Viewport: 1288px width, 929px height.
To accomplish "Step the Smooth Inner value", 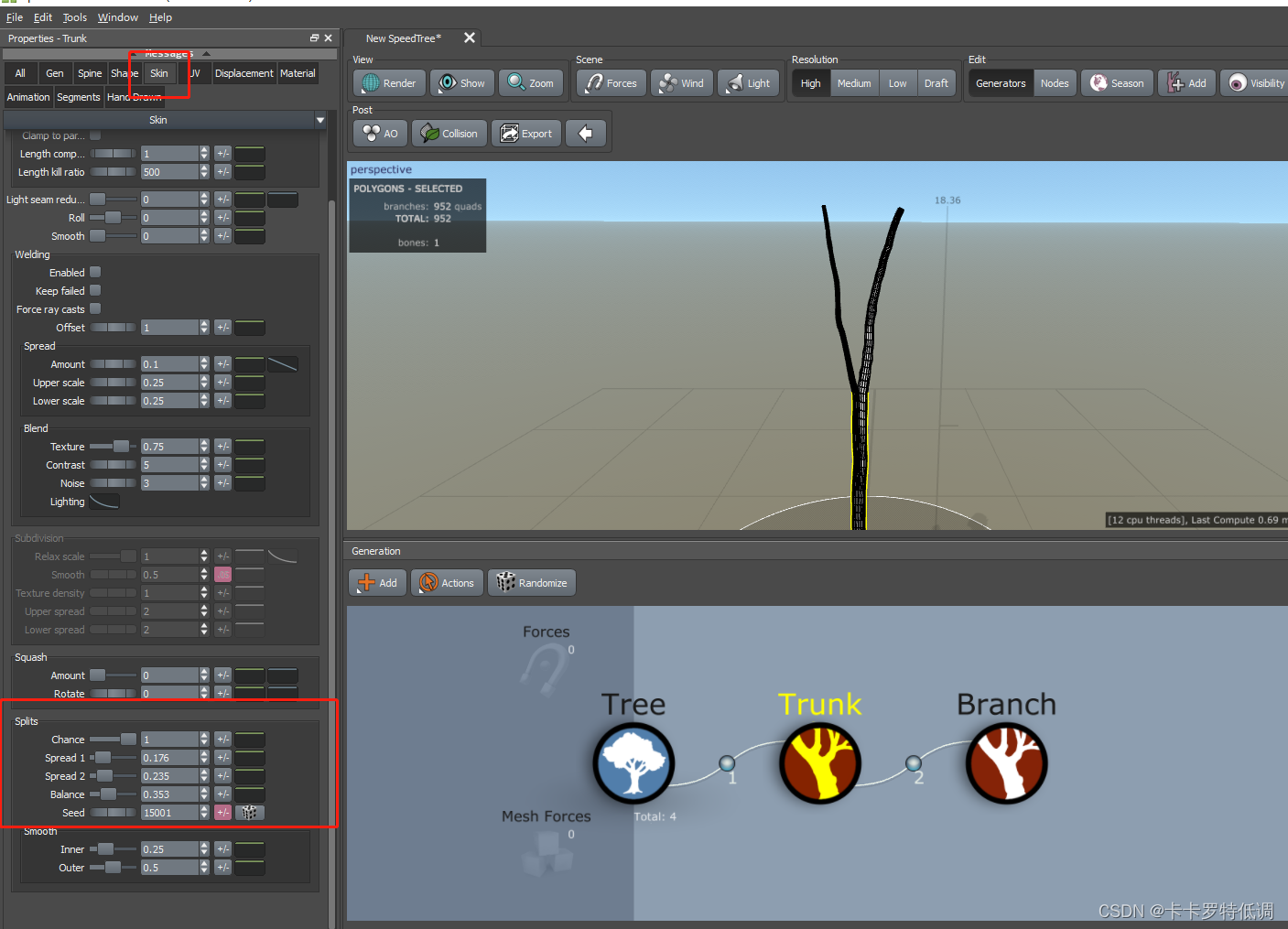I will pos(204,849).
